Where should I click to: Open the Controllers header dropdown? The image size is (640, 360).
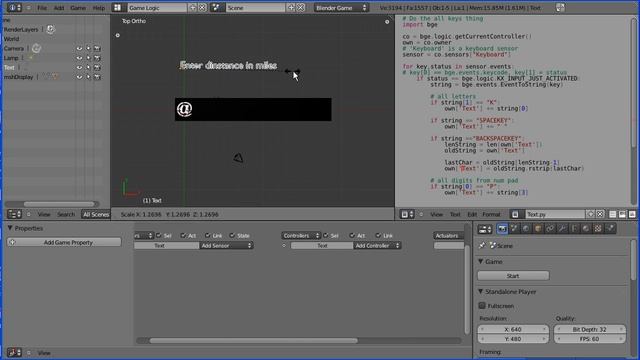pos(301,236)
